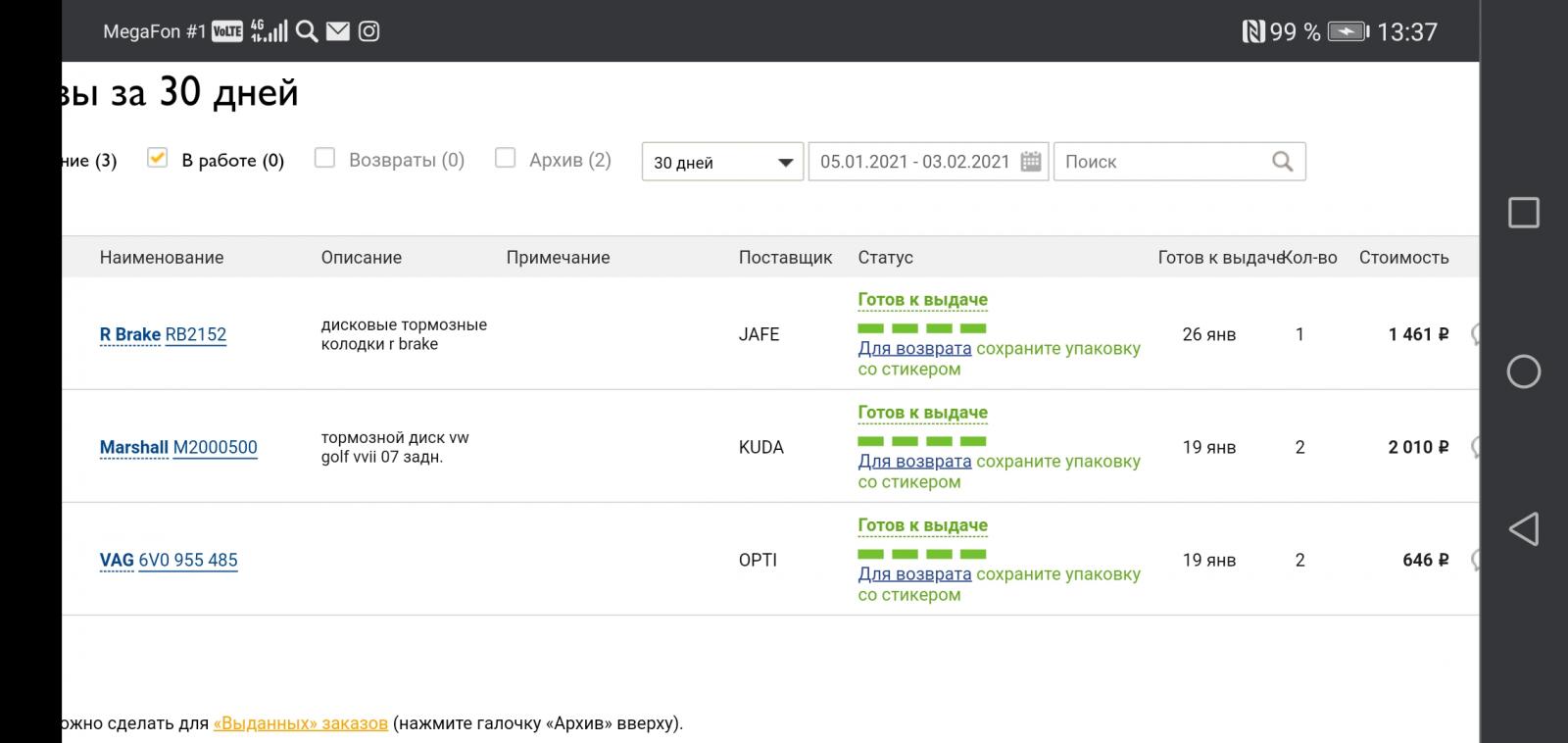
Task: Sort by the Стоимость column header
Action: [x=1403, y=258]
